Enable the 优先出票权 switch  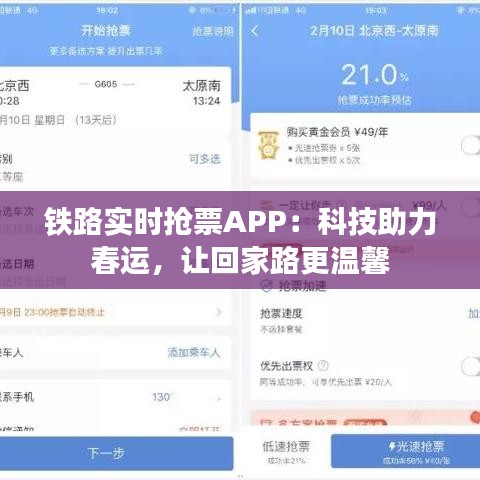[471, 366]
